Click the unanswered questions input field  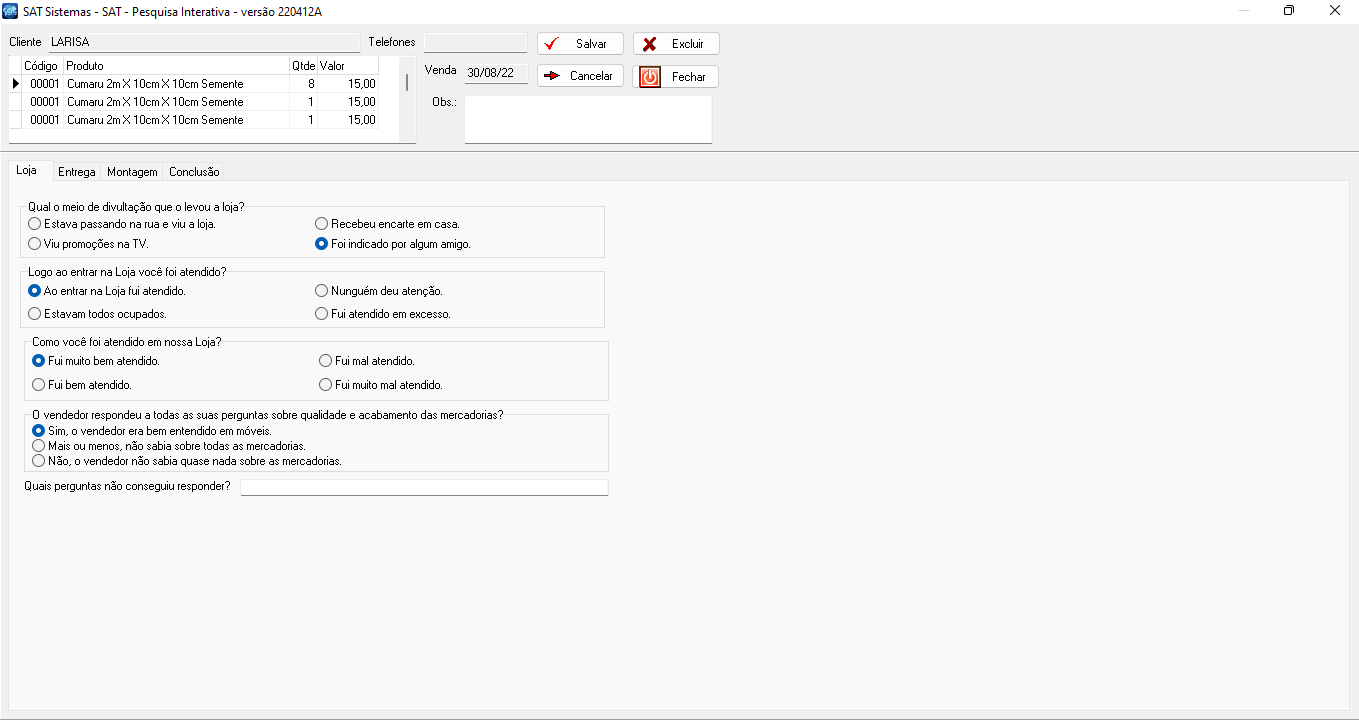424,487
